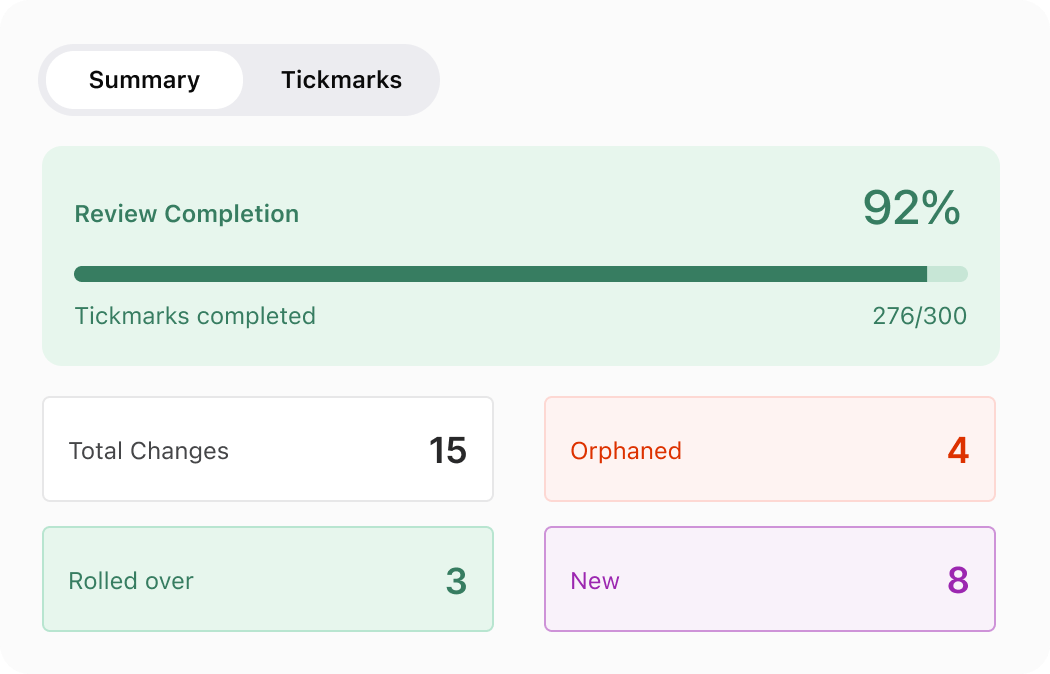
Task: Click the Review Completion heading
Action: click(187, 214)
